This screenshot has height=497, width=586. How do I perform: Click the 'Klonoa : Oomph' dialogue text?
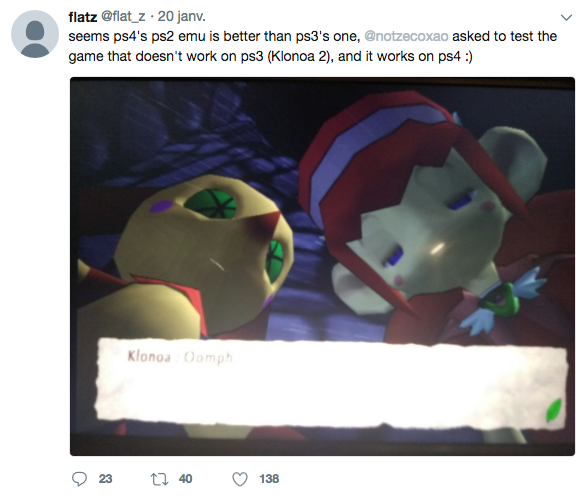click(181, 357)
